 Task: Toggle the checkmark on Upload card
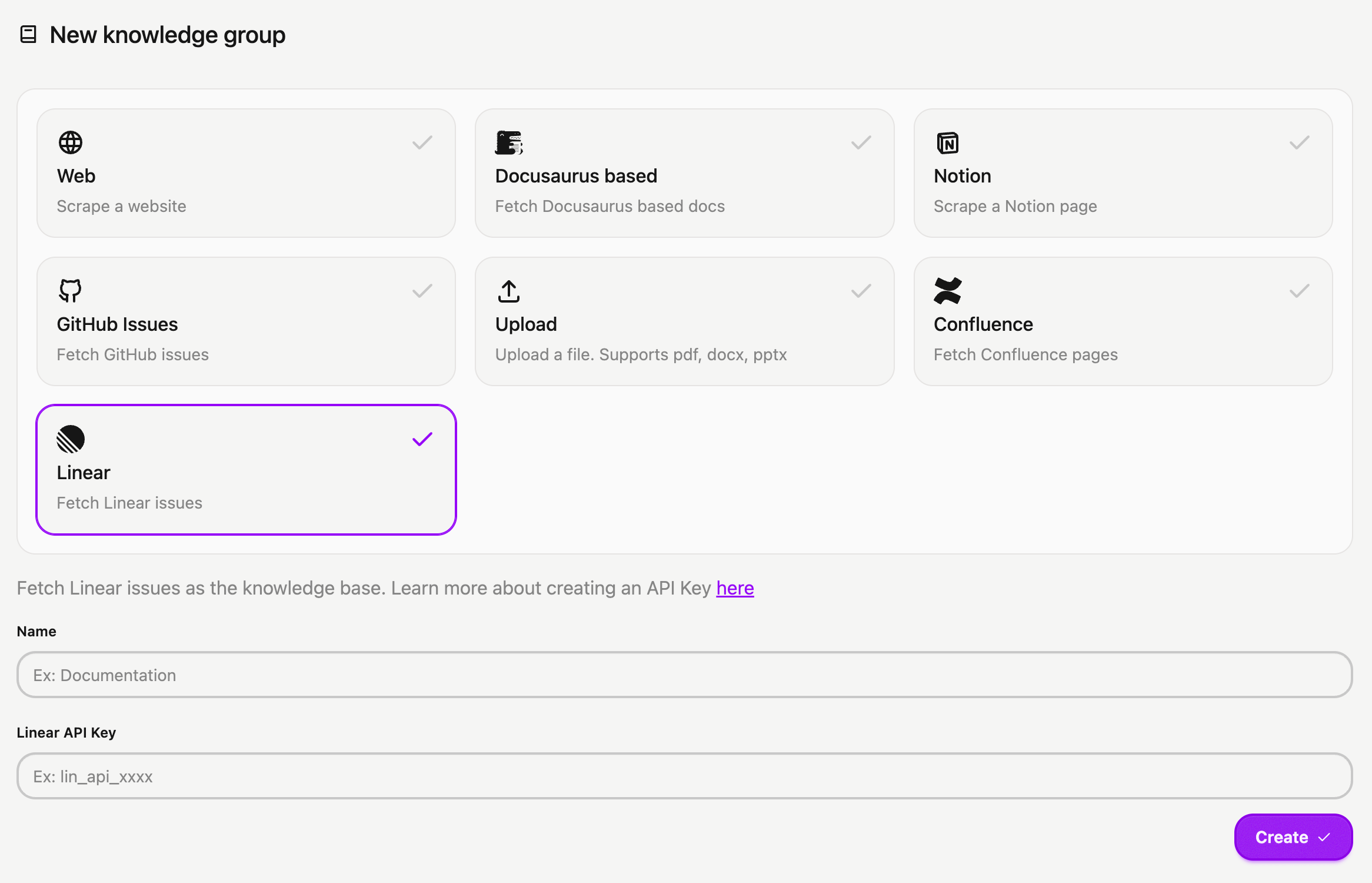pos(861,291)
